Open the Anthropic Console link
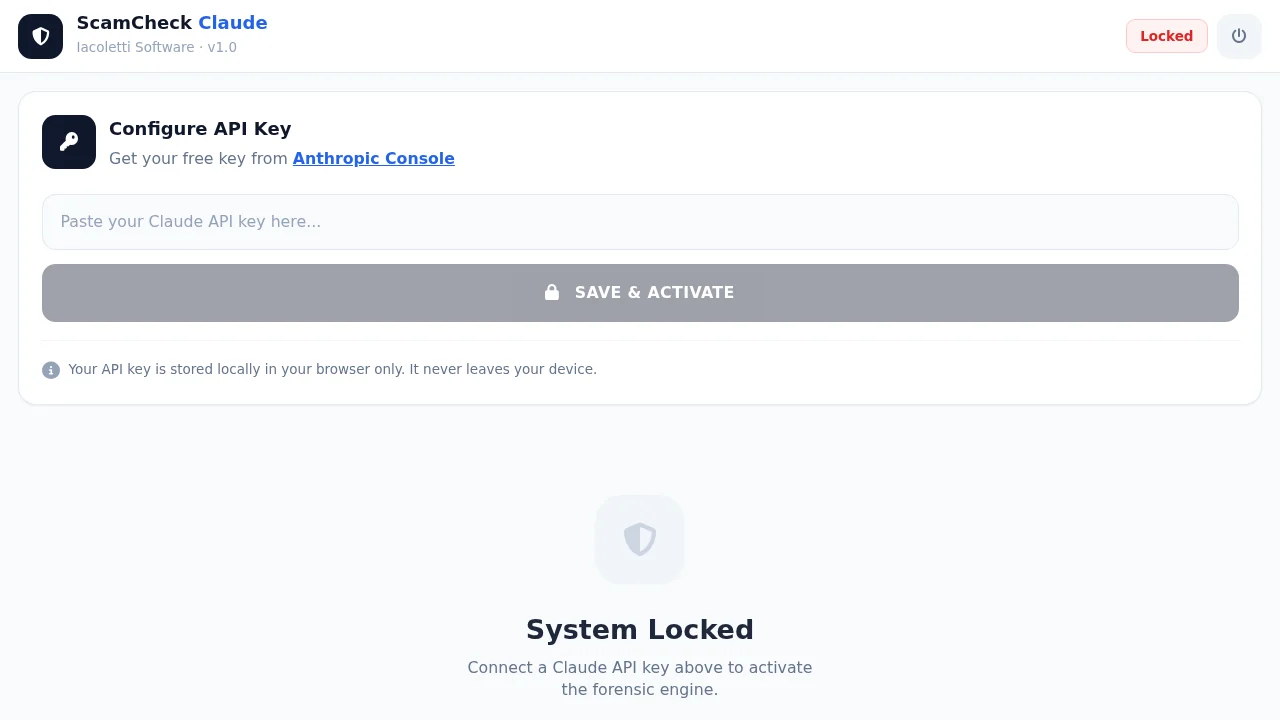 click(x=373, y=158)
